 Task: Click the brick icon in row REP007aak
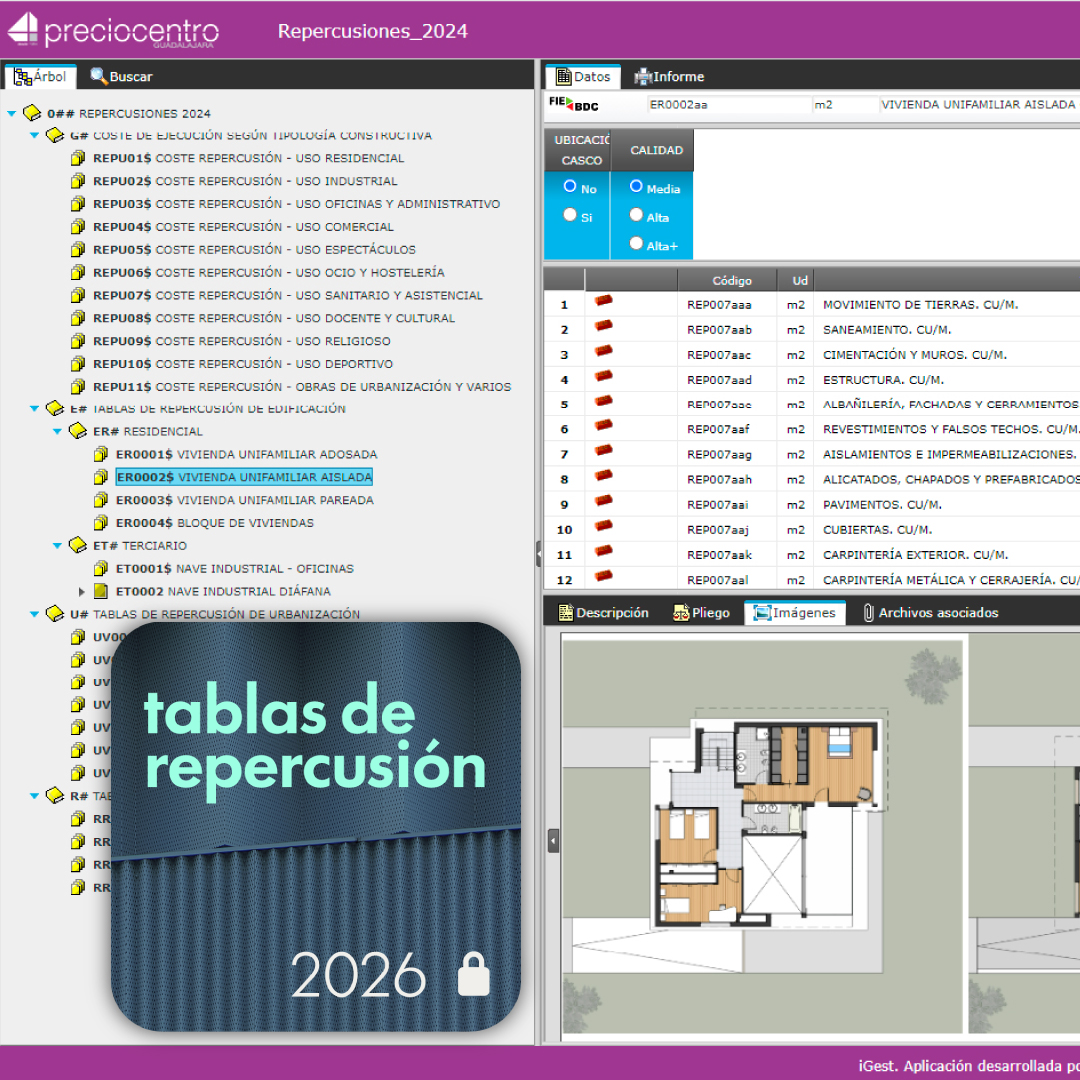603,551
